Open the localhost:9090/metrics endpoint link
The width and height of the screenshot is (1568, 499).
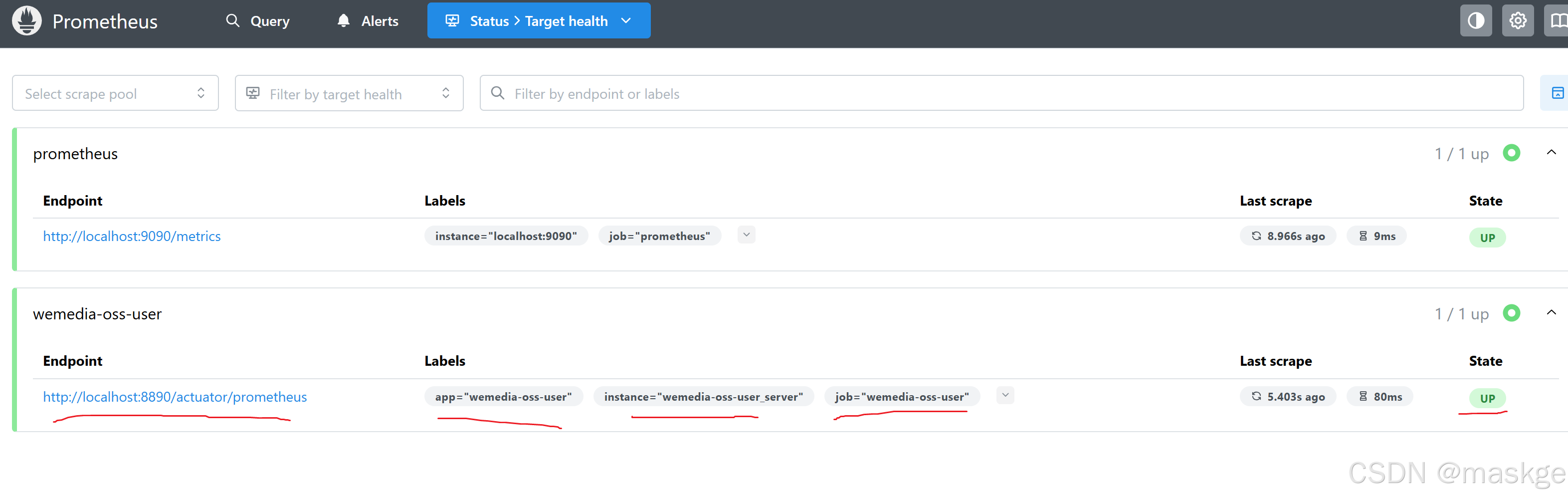[x=132, y=237]
